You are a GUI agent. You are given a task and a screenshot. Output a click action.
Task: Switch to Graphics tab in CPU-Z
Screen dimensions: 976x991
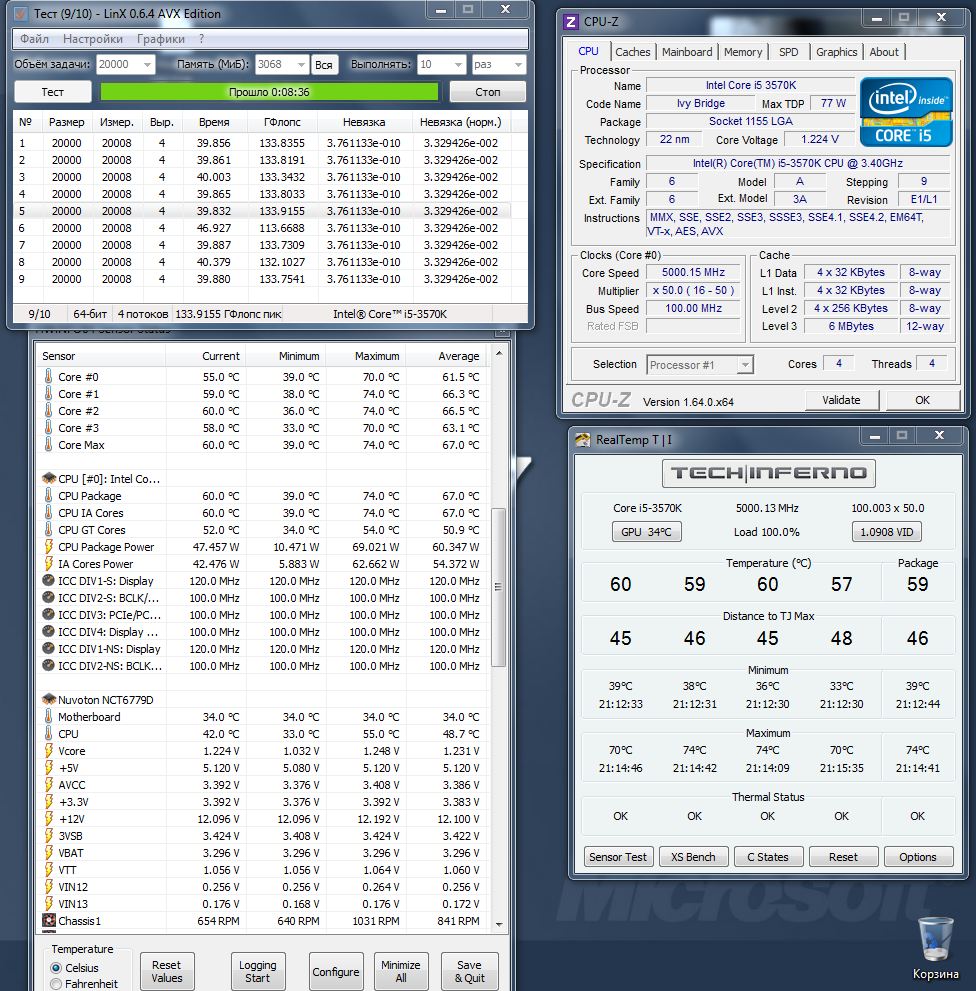(836, 52)
